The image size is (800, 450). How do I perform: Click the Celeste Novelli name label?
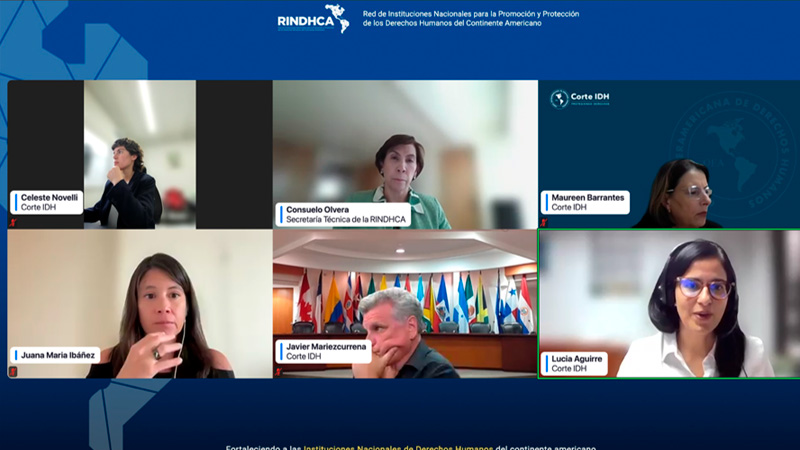point(48,202)
